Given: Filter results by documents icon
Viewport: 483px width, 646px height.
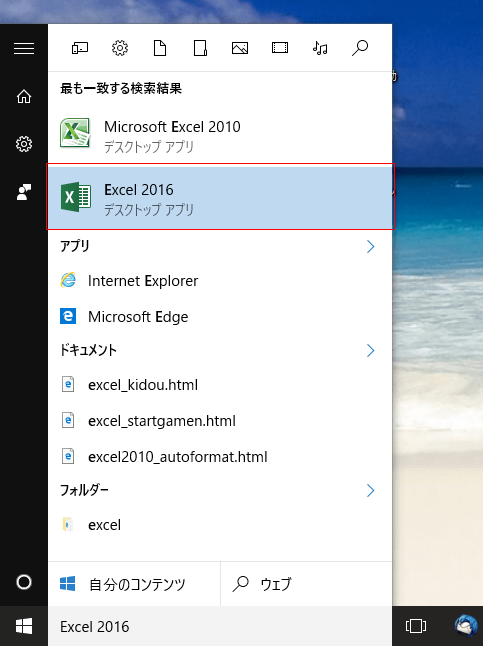Looking at the screenshot, I should point(160,48).
